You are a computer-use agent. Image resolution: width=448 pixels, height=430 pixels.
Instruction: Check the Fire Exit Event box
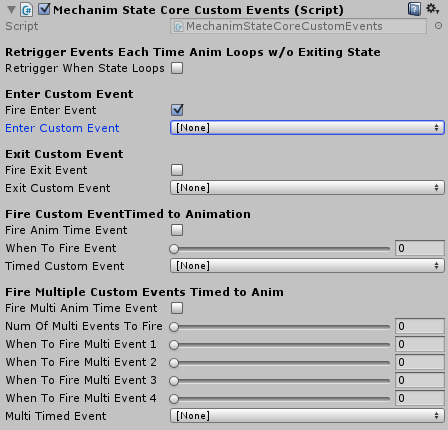click(177, 170)
